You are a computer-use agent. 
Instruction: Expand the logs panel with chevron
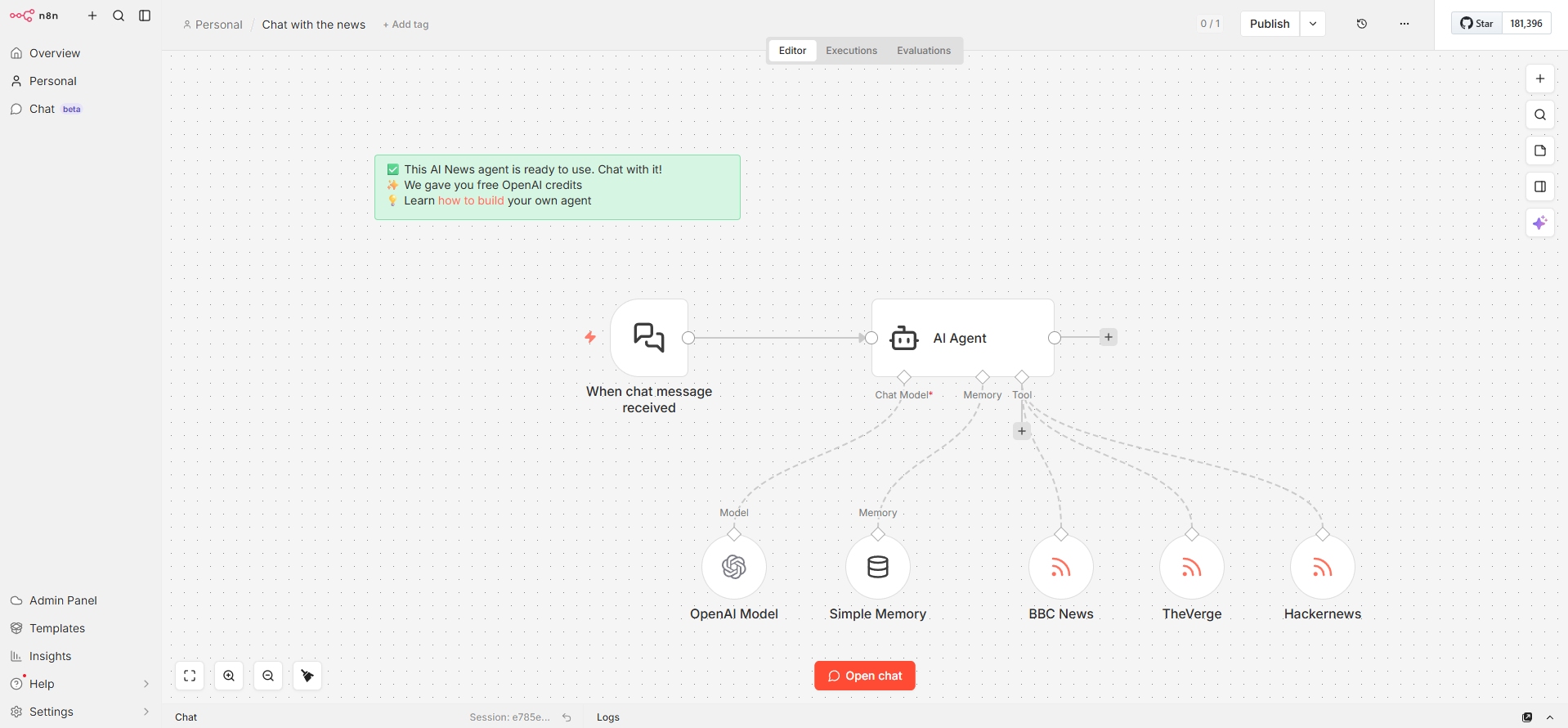pos(1549,717)
